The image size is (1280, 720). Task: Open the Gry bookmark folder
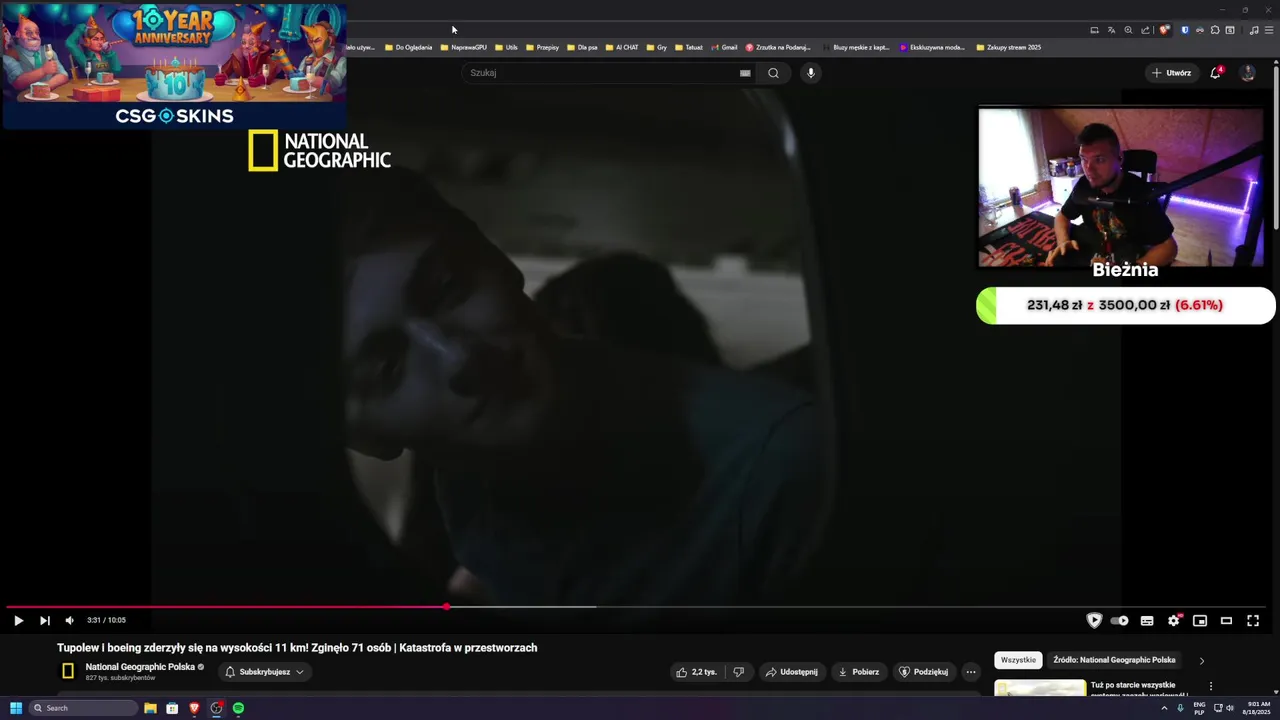click(x=656, y=47)
